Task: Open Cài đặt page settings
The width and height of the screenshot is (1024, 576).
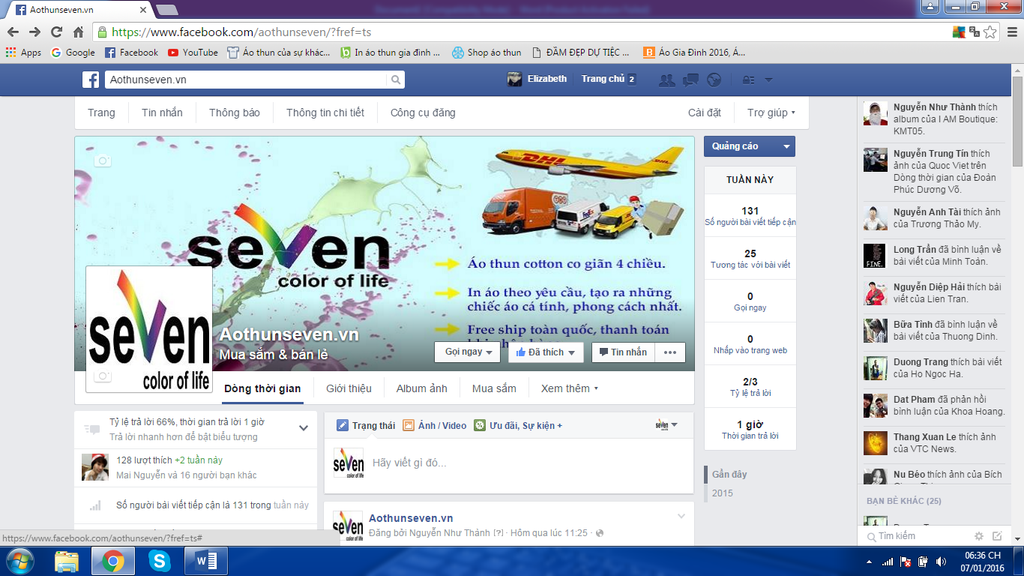Action: pos(705,112)
